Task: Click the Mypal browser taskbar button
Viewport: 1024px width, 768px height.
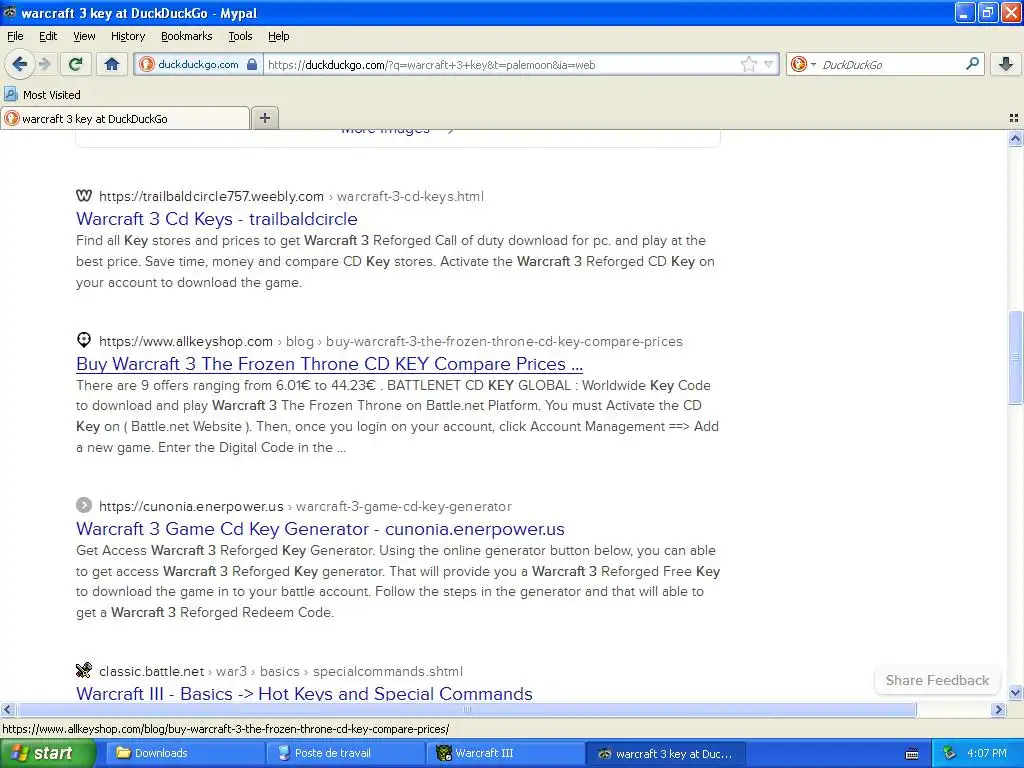Action: coord(664,753)
